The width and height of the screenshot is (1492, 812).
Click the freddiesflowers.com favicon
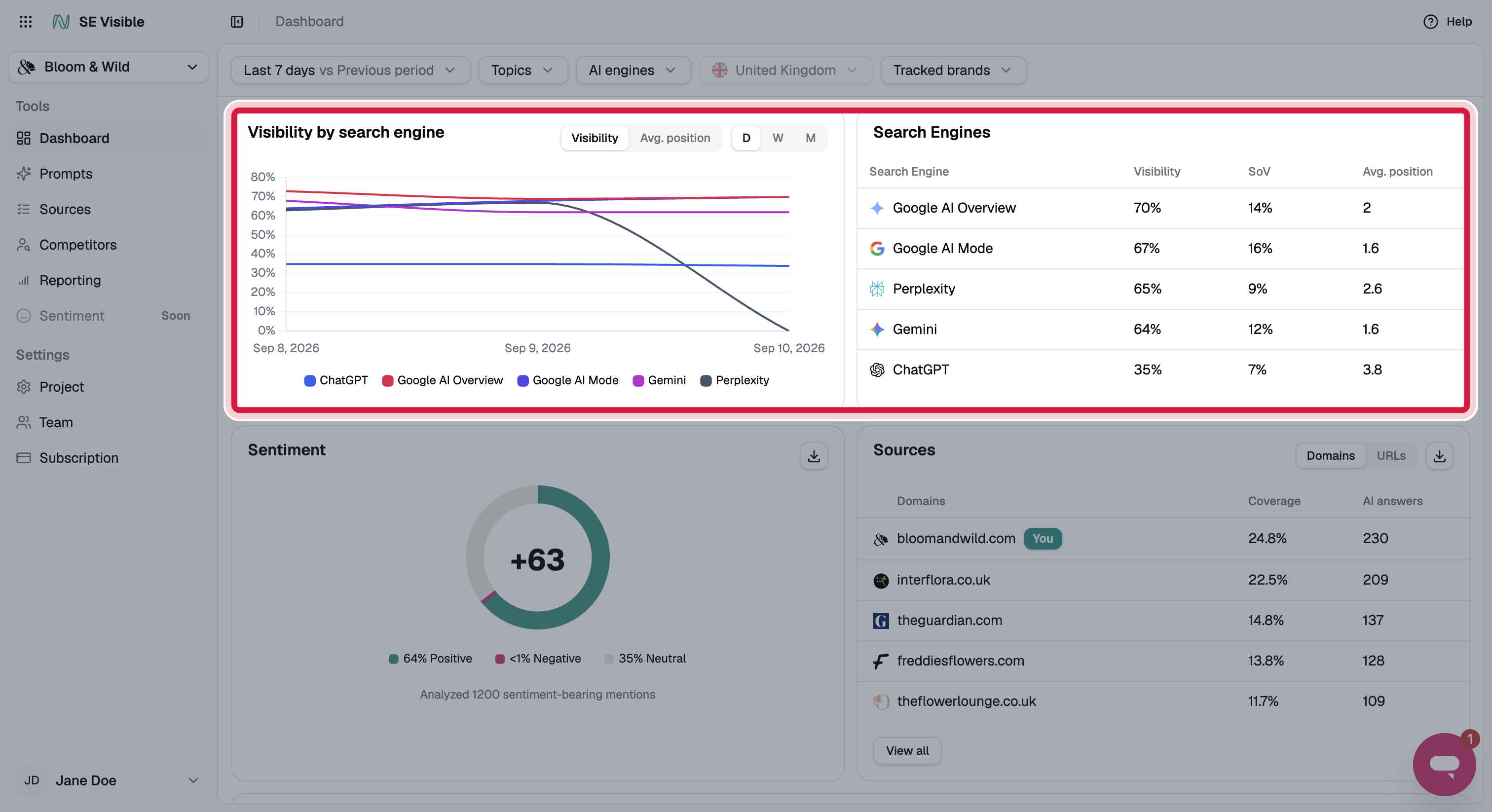[881, 661]
